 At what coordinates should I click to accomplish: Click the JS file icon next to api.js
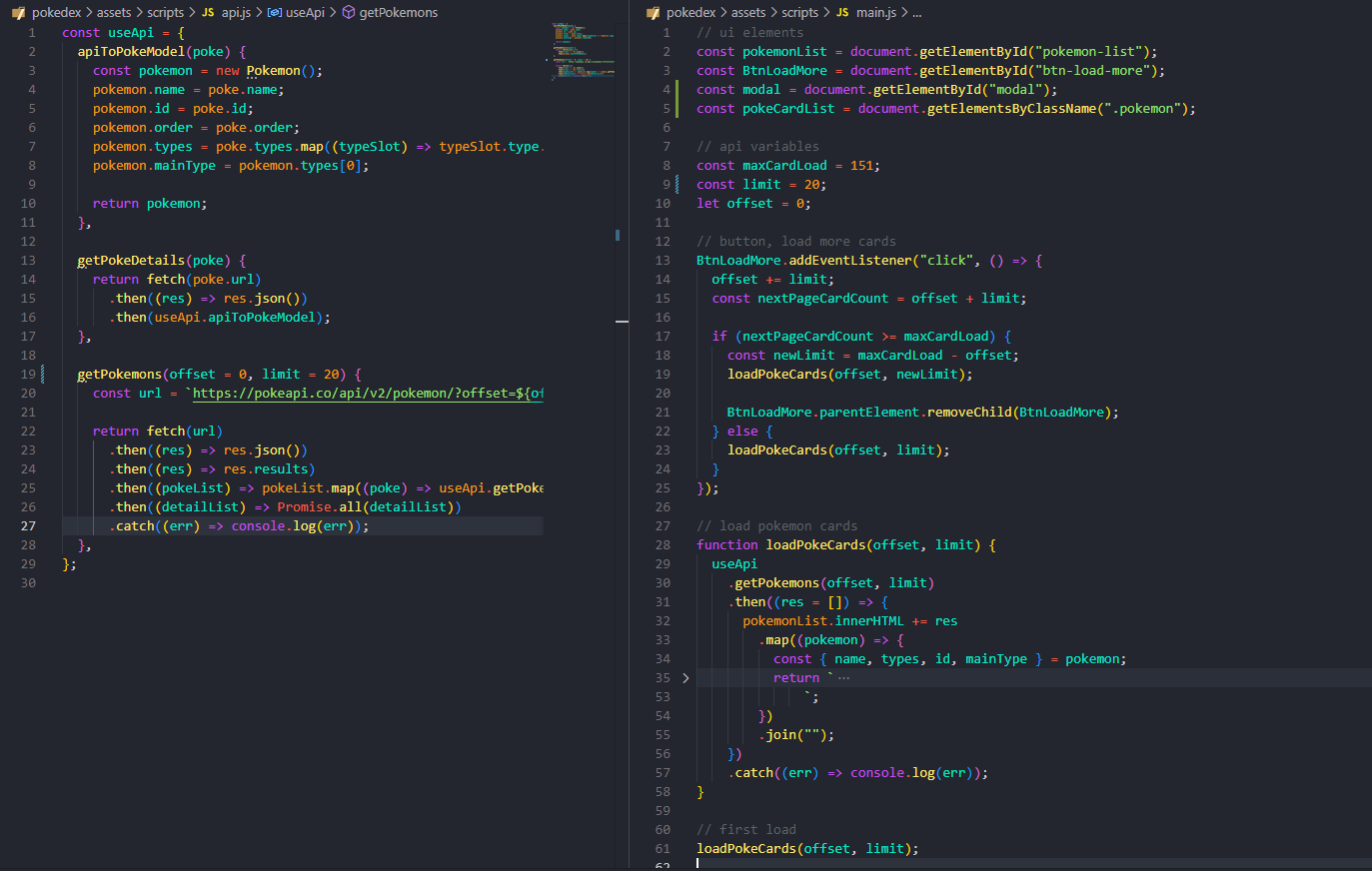coord(208,13)
